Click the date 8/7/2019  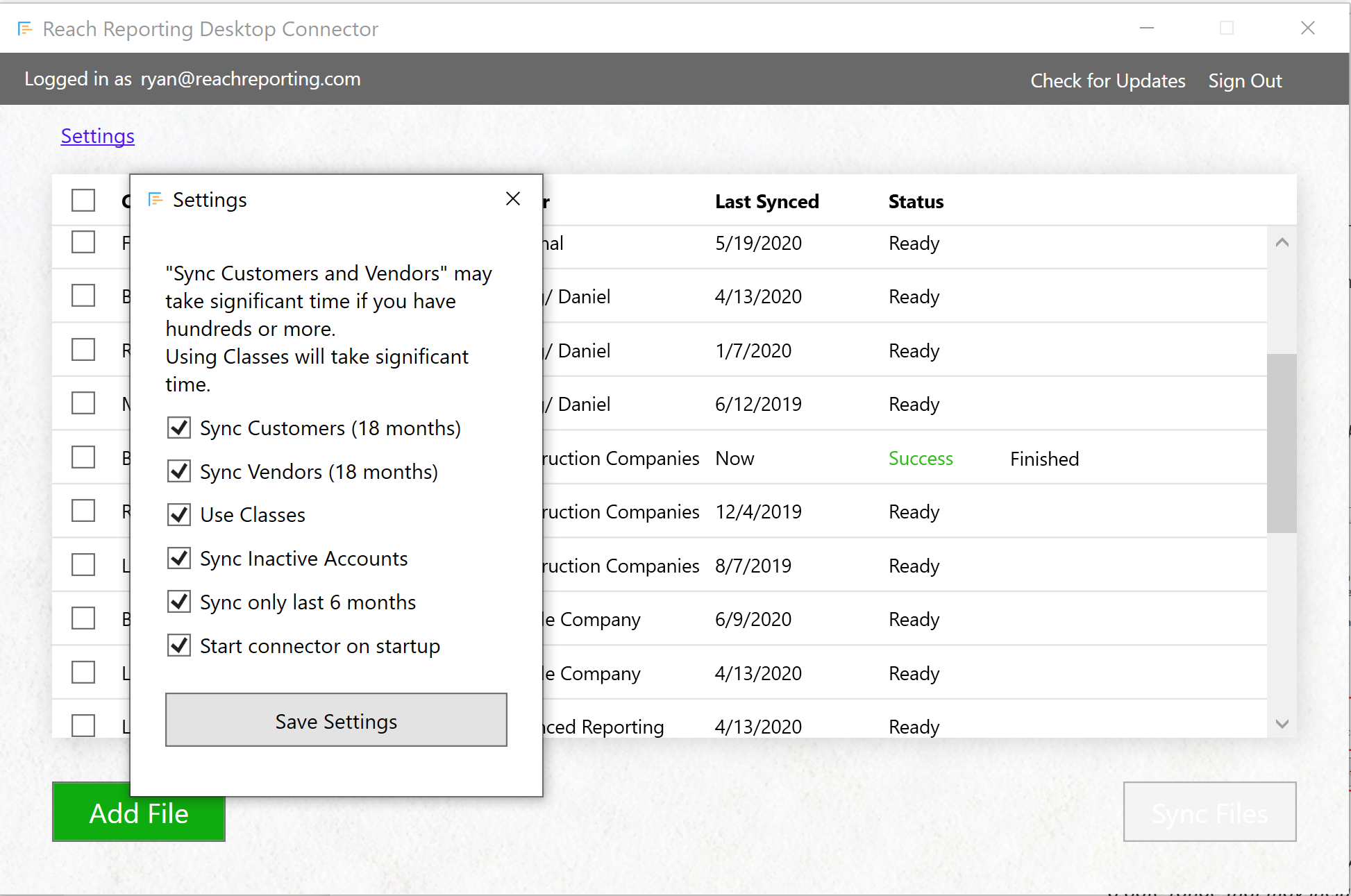pos(753,566)
